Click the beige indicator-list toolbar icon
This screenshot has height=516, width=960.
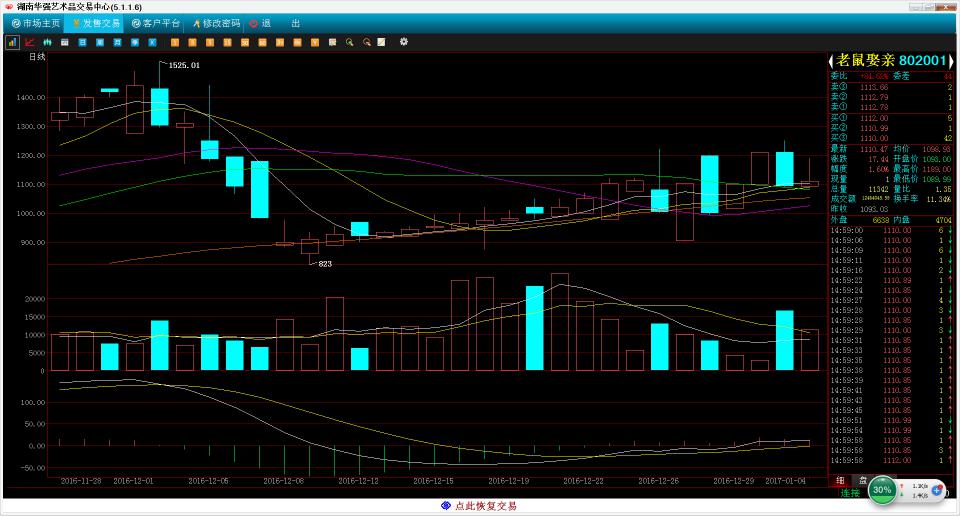pyautogui.click(x=332, y=42)
